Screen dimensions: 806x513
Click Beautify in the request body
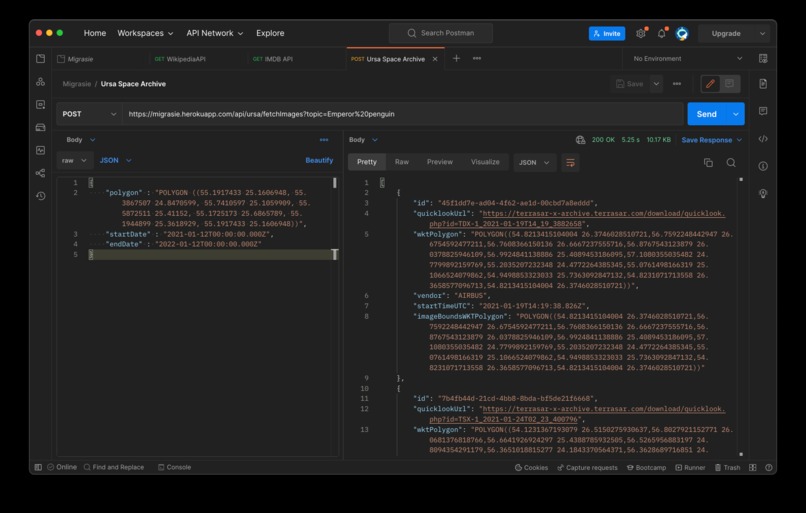[319, 160]
